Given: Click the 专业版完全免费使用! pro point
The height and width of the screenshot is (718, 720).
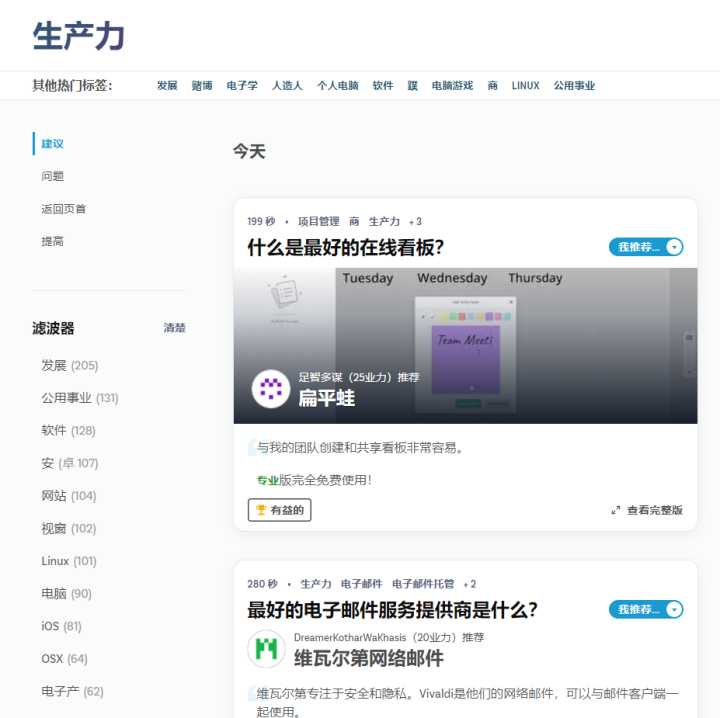Looking at the screenshot, I should click(x=314, y=480).
